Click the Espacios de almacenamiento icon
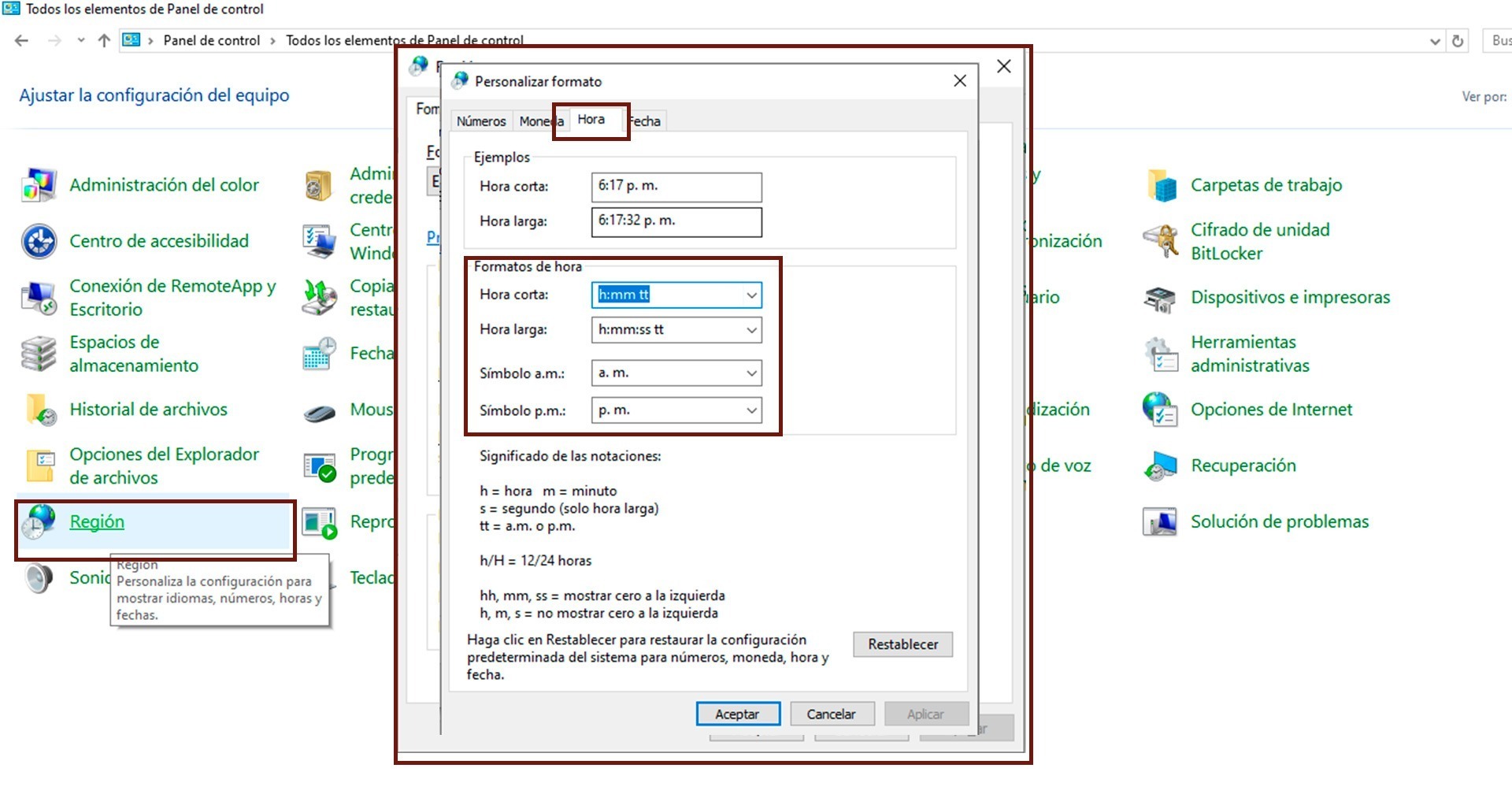1512x794 pixels. 39,354
